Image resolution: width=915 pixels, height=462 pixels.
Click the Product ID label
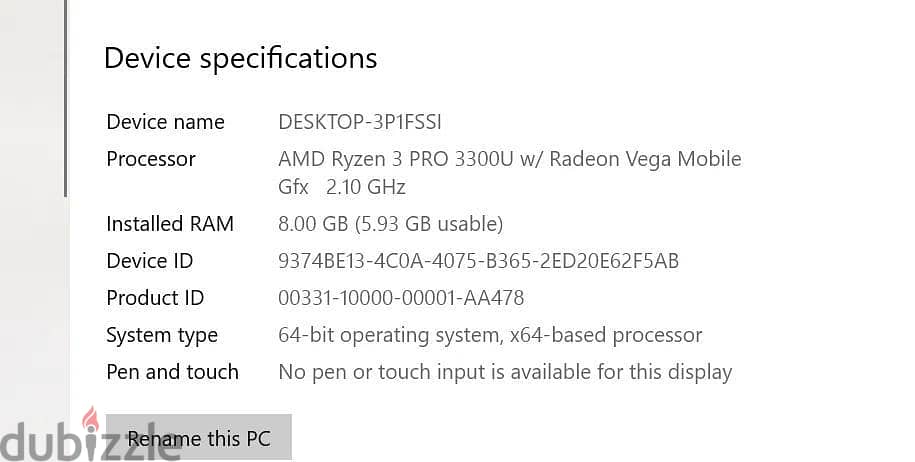[x=155, y=298]
